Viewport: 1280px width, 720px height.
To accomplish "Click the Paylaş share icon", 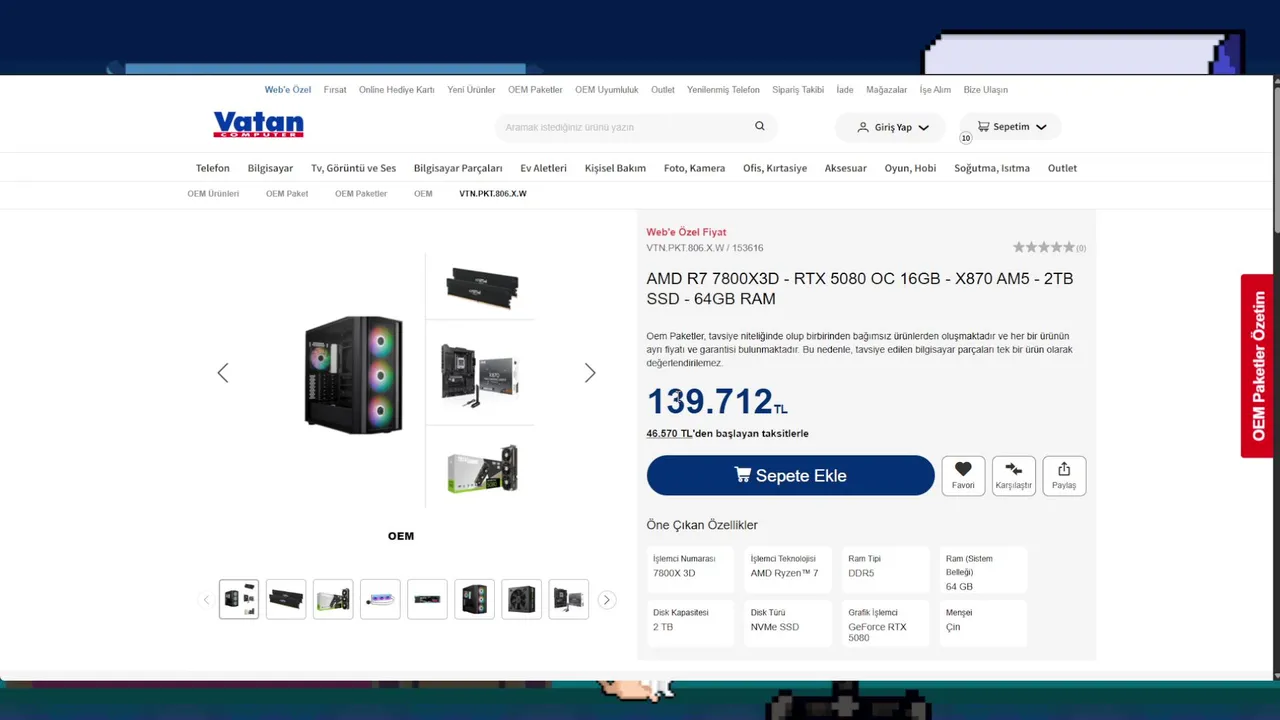I will click(1064, 469).
